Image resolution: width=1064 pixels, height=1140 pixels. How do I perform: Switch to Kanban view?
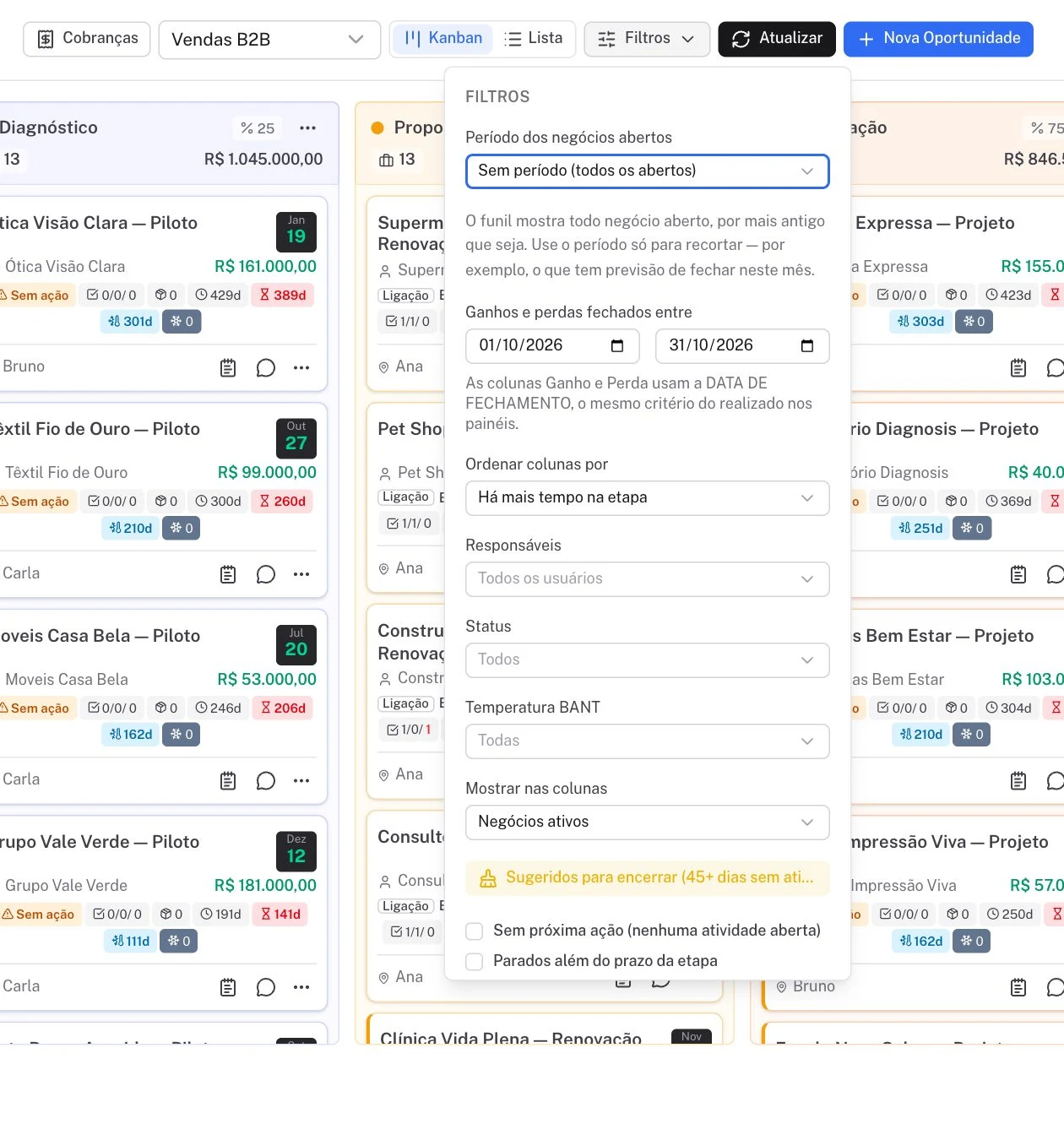[443, 39]
